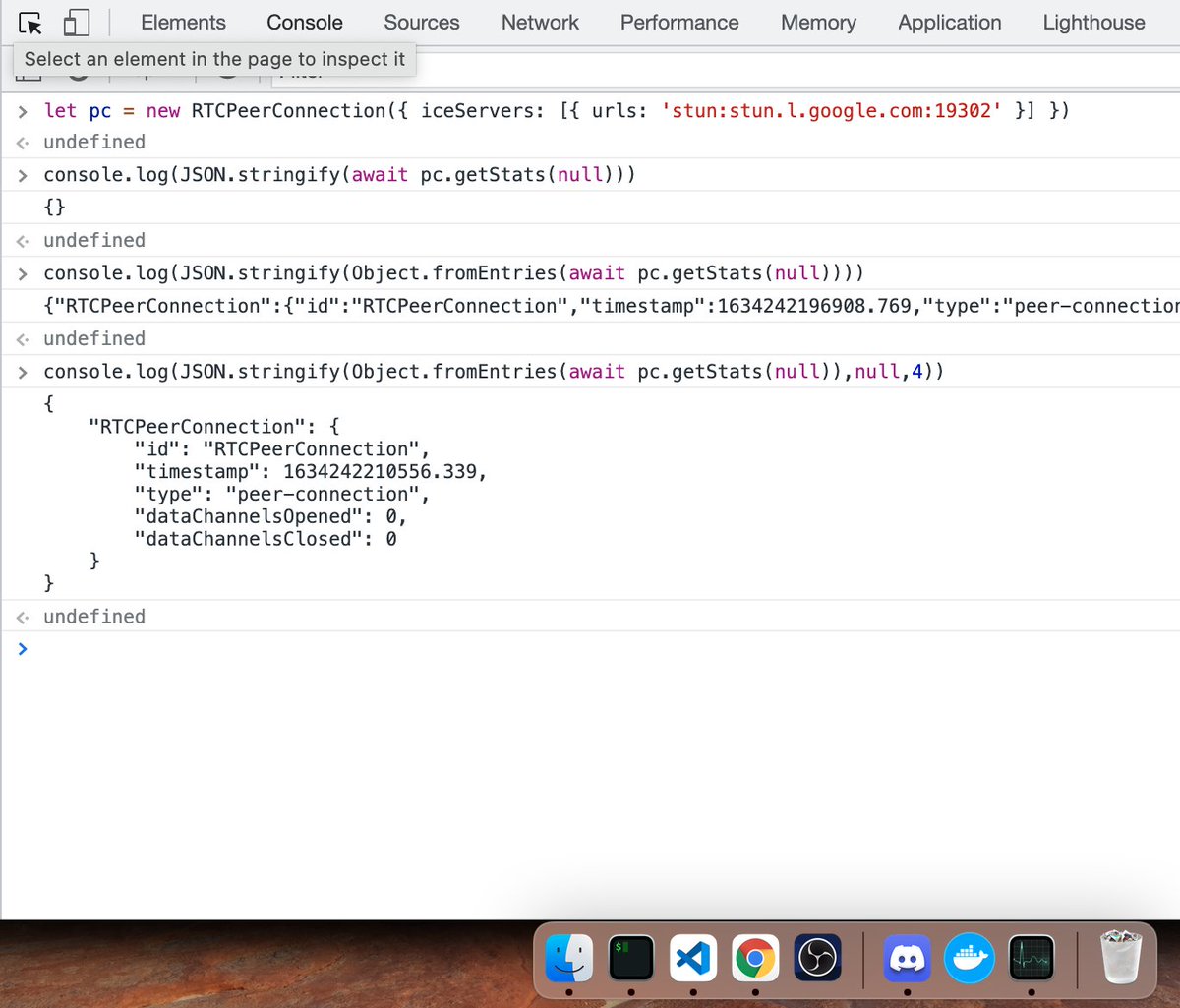Switch to the Network tab
Image resolution: width=1180 pixels, height=1008 pixels.
tap(540, 22)
